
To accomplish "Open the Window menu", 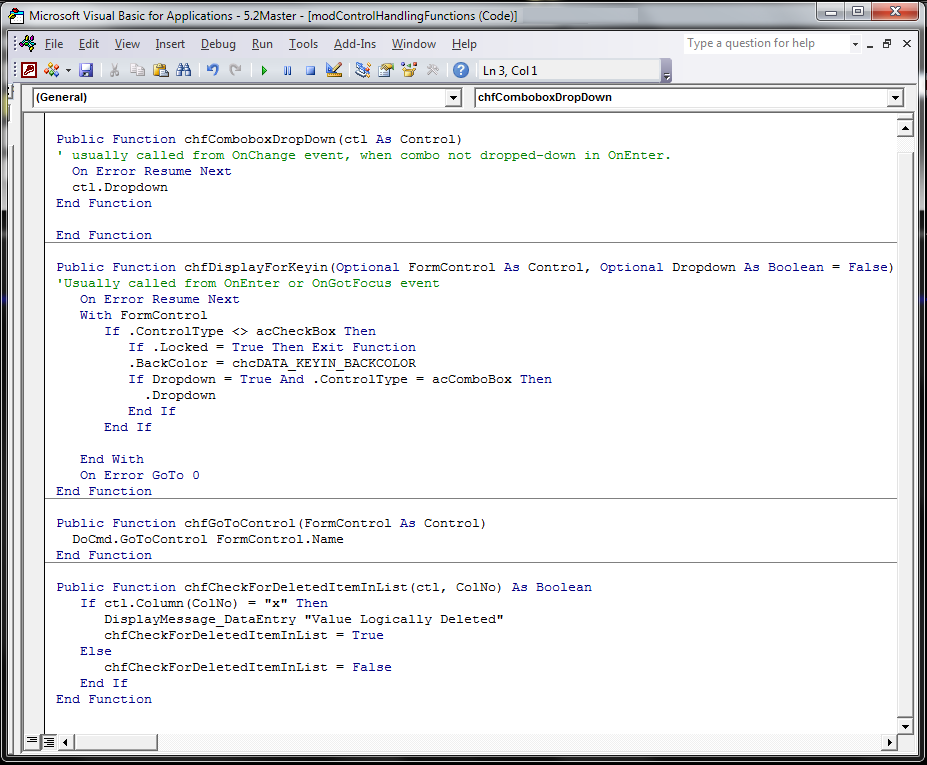I will pos(414,44).
